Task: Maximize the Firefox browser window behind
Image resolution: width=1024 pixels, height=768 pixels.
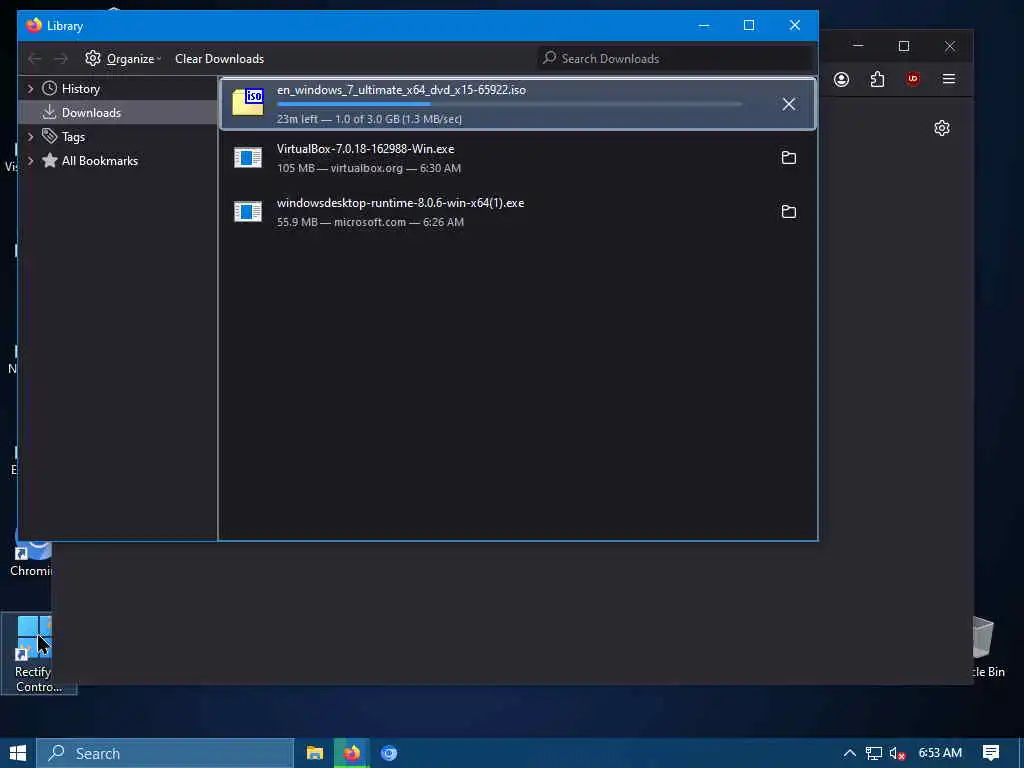Action: click(x=904, y=46)
